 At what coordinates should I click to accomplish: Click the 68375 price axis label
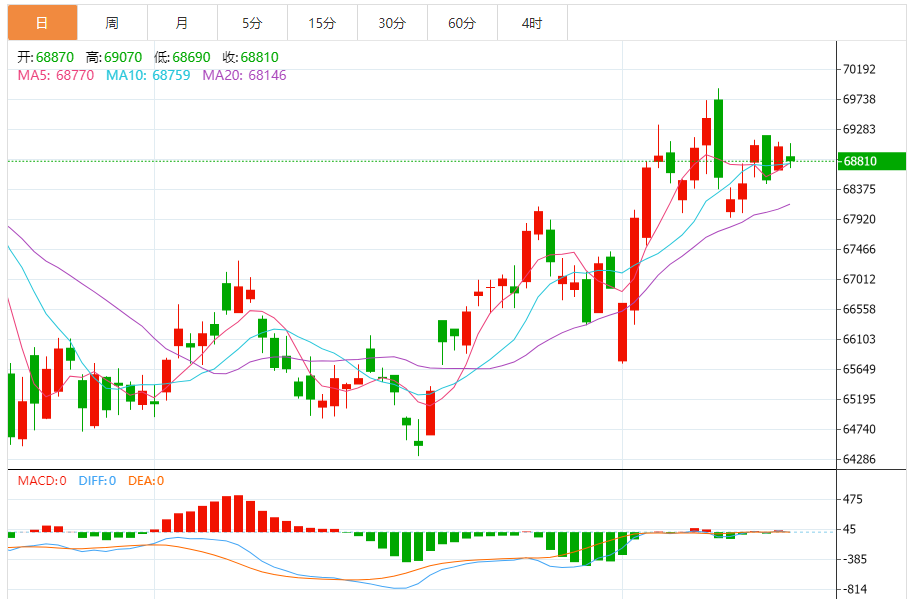(859, 189)
